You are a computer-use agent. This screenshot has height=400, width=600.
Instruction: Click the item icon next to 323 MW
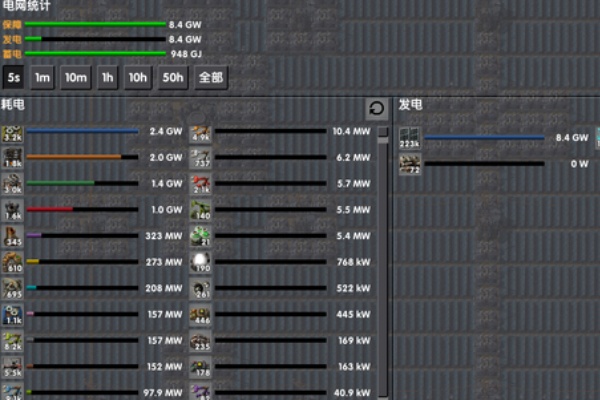[x=13, y=237]
